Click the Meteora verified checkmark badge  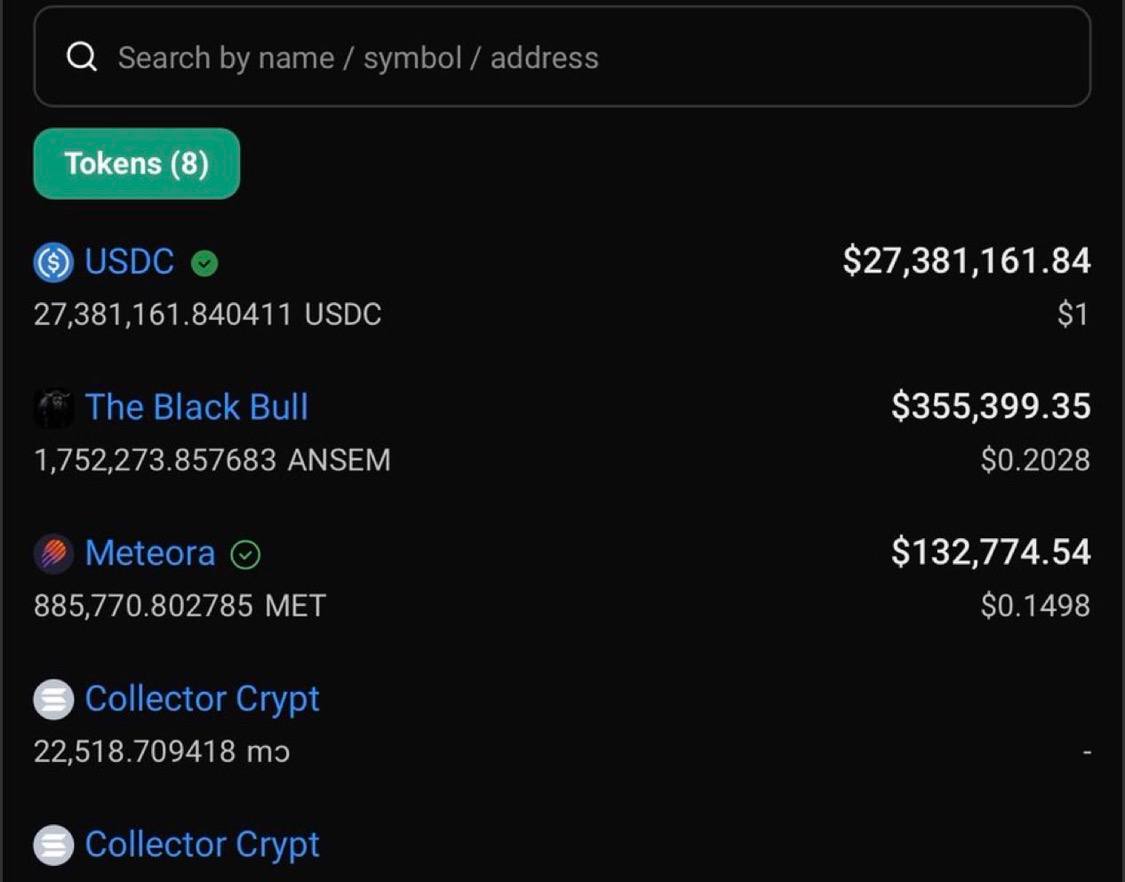click(245, 555)
